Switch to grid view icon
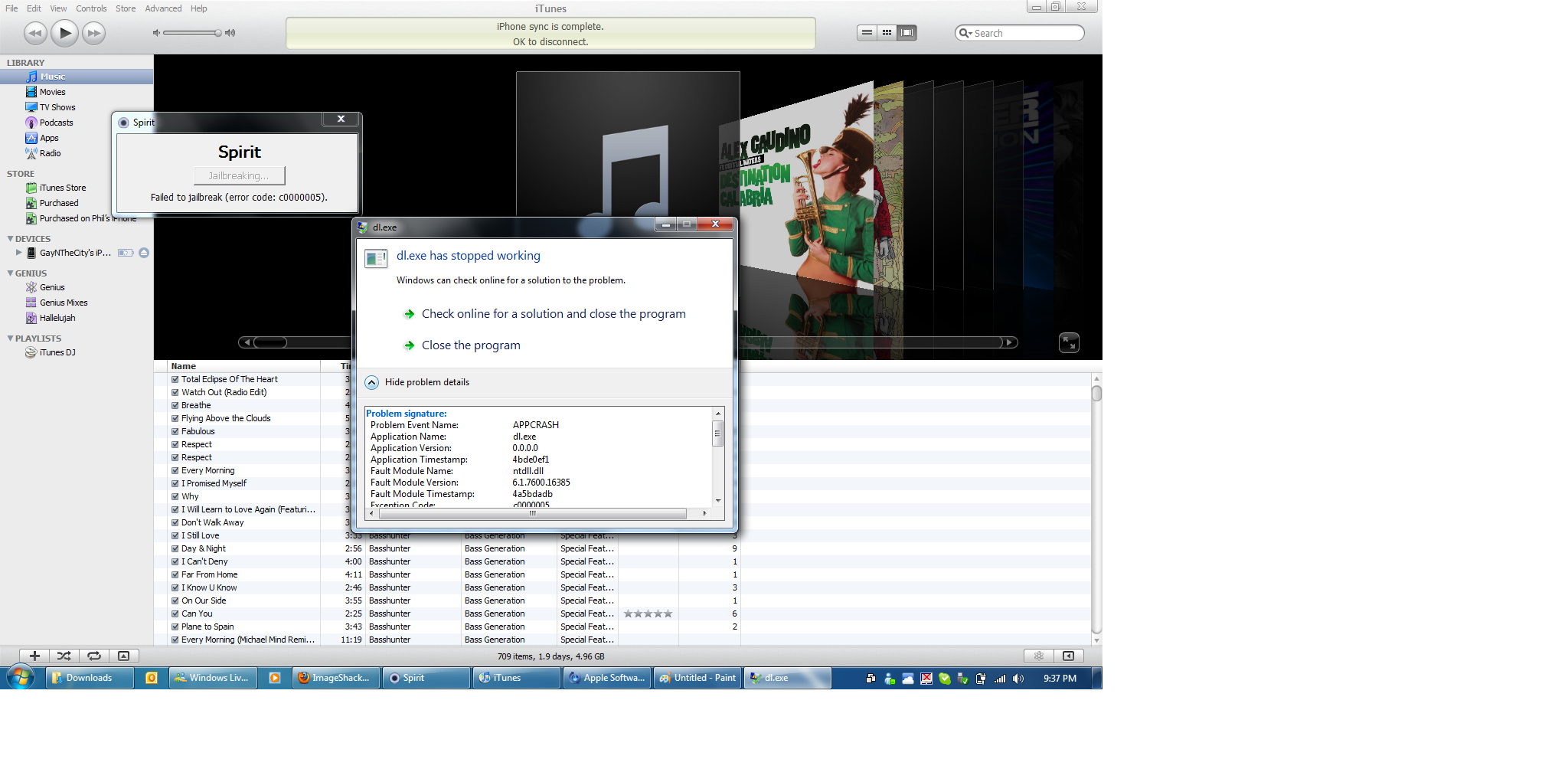The width and height of the screenshot is (1568, 782). (x=887, y=33)
